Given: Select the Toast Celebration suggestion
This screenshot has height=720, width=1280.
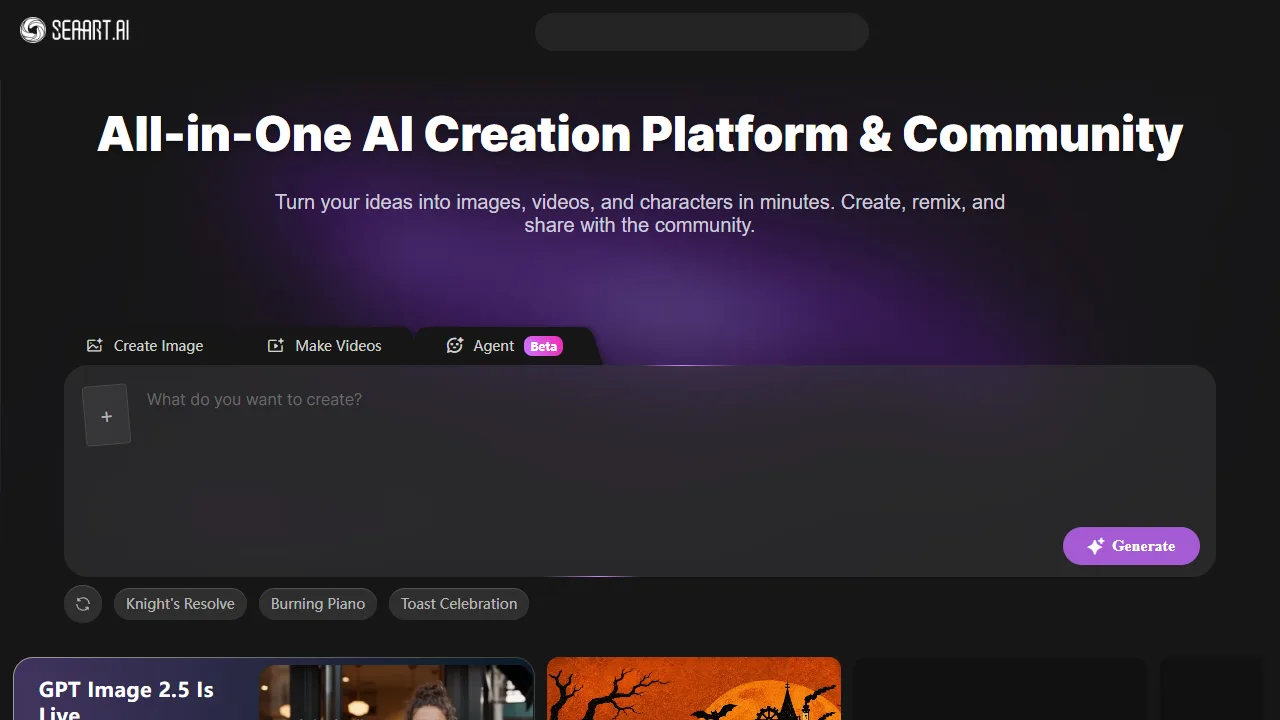Looking at the screenshot, I should coord(459,604).
